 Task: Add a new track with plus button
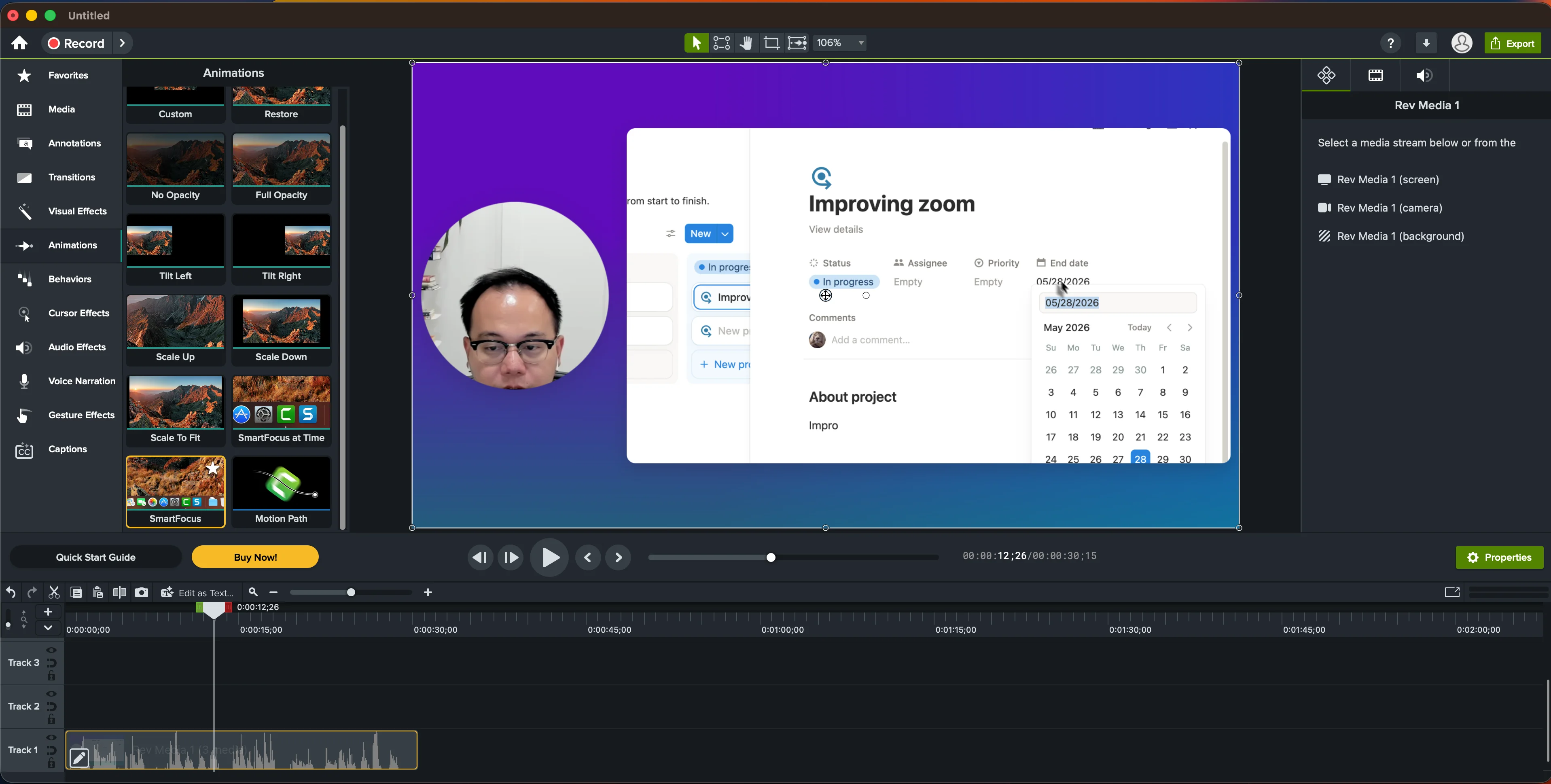click(48, 612)
